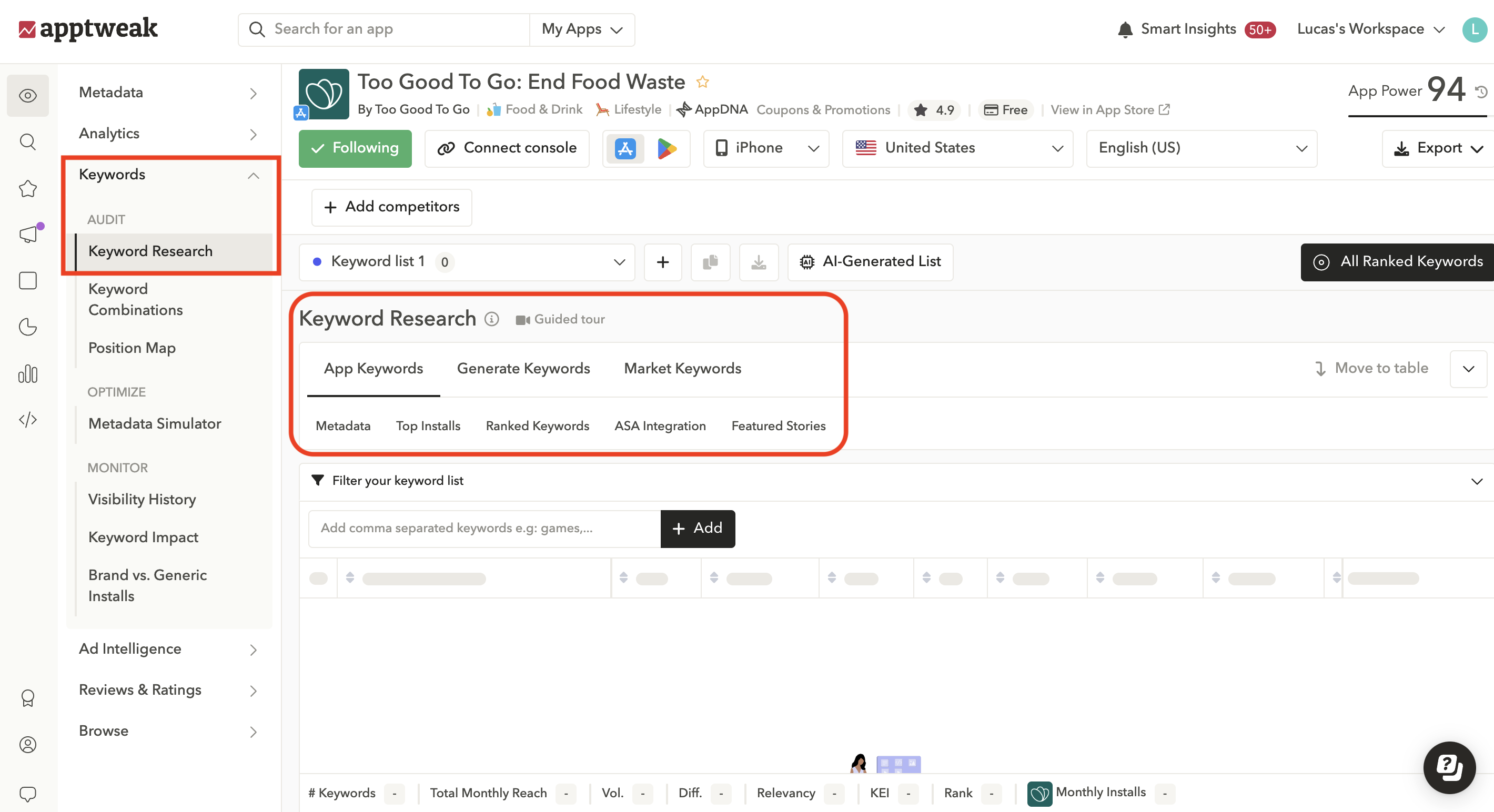Screen dimensions: 1494x812
Task: Expand the Browse sidebar section
Action: tap(168, 732)
